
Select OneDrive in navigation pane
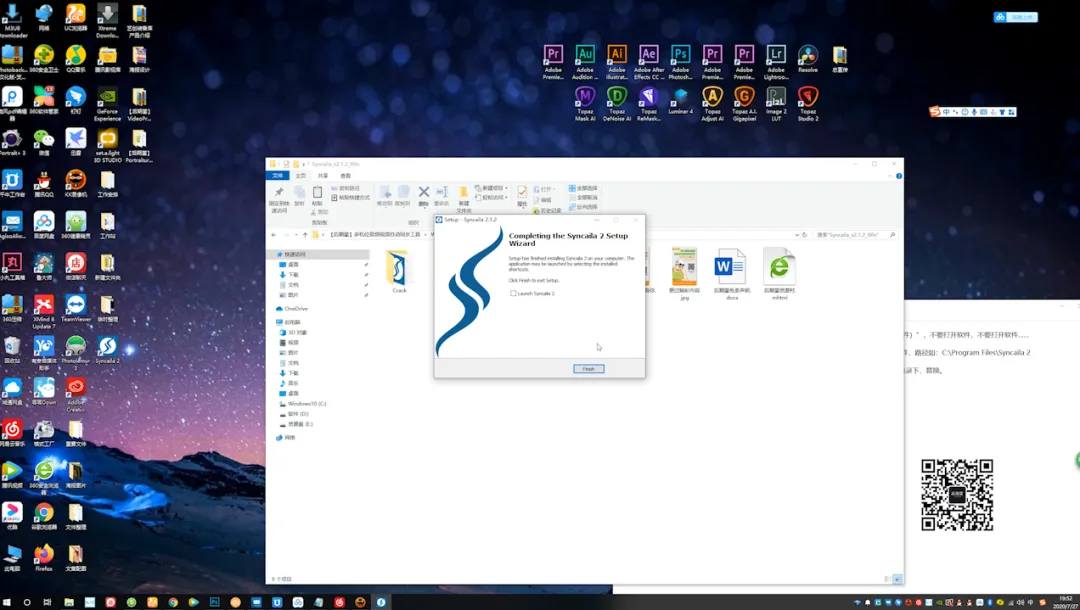tap(296, 308)
